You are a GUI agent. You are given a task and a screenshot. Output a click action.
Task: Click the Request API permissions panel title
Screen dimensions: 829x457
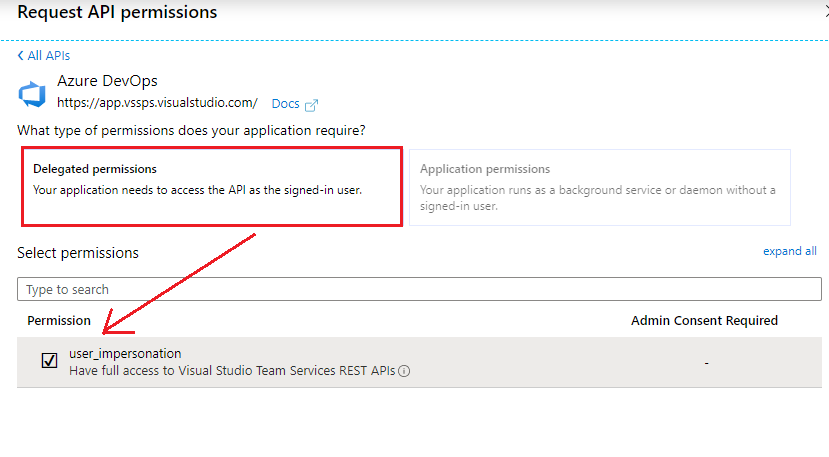point(117,13)
